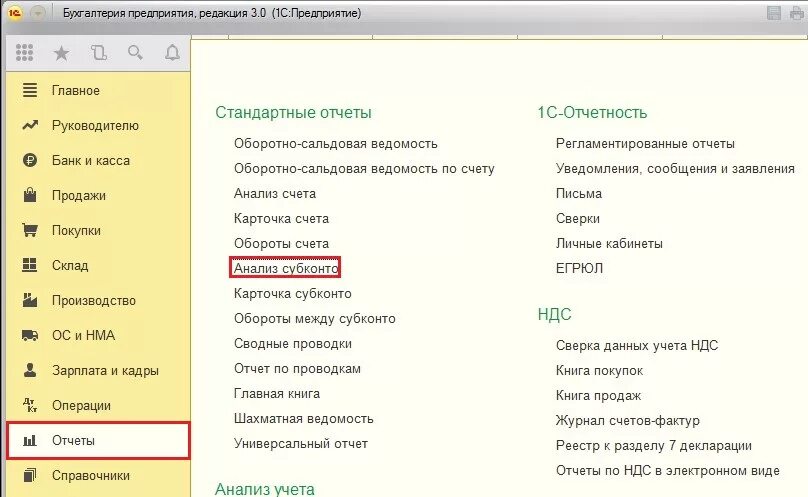Open the History icon in toolbar
Viewport: 808px width, 497px height.
(98, 53)
